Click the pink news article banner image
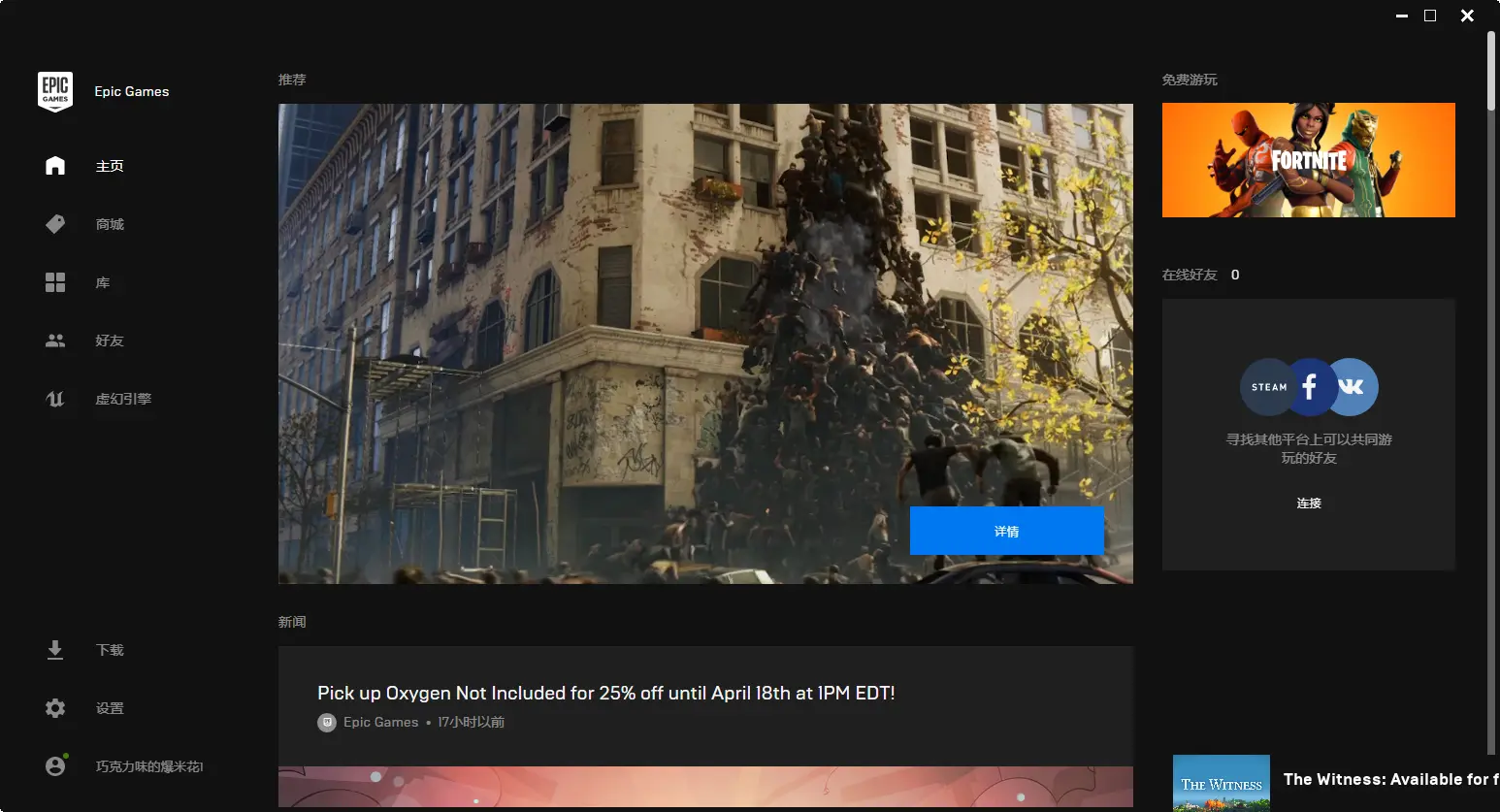This screenshot has width=1500, height=812. pyautogui.click(x=705, y=787)
